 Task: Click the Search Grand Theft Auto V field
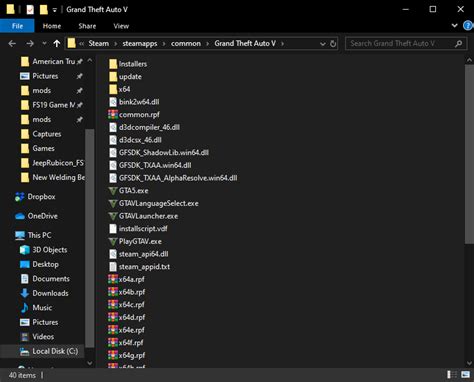point(406,43)
